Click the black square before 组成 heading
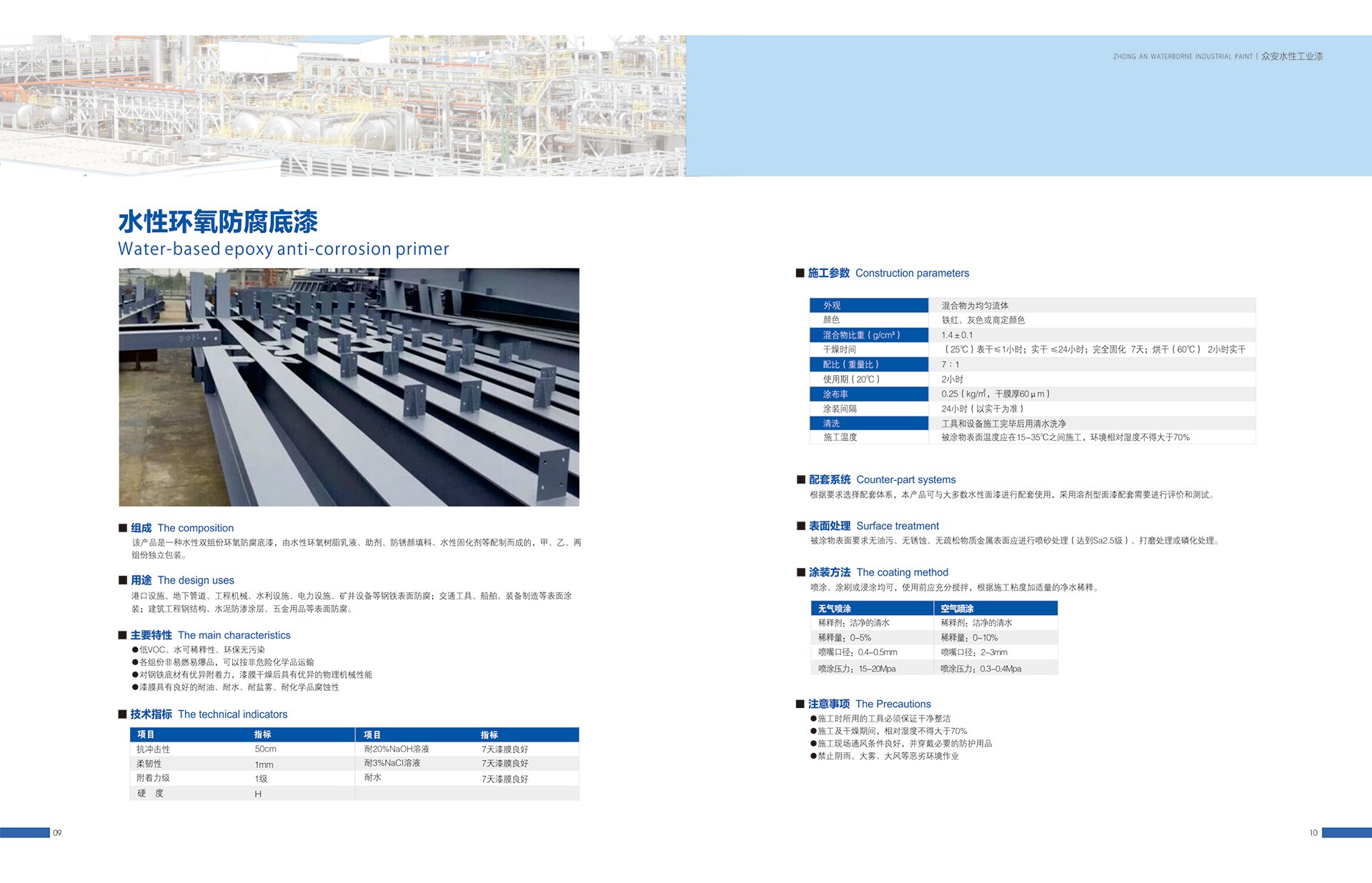 (123, 528)
